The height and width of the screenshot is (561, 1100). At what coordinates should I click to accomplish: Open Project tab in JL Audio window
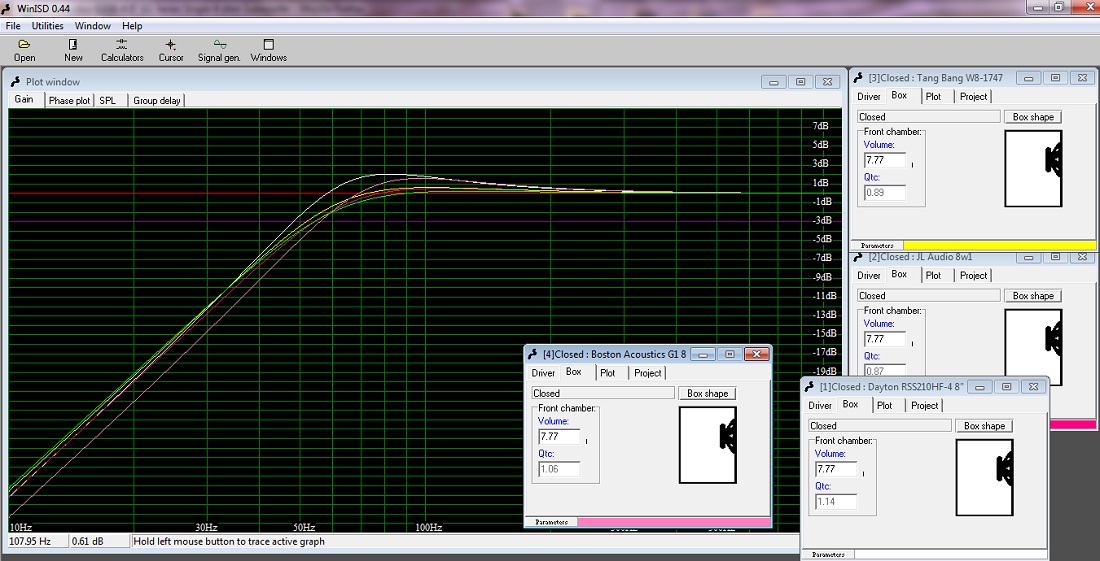pos(973,276)
